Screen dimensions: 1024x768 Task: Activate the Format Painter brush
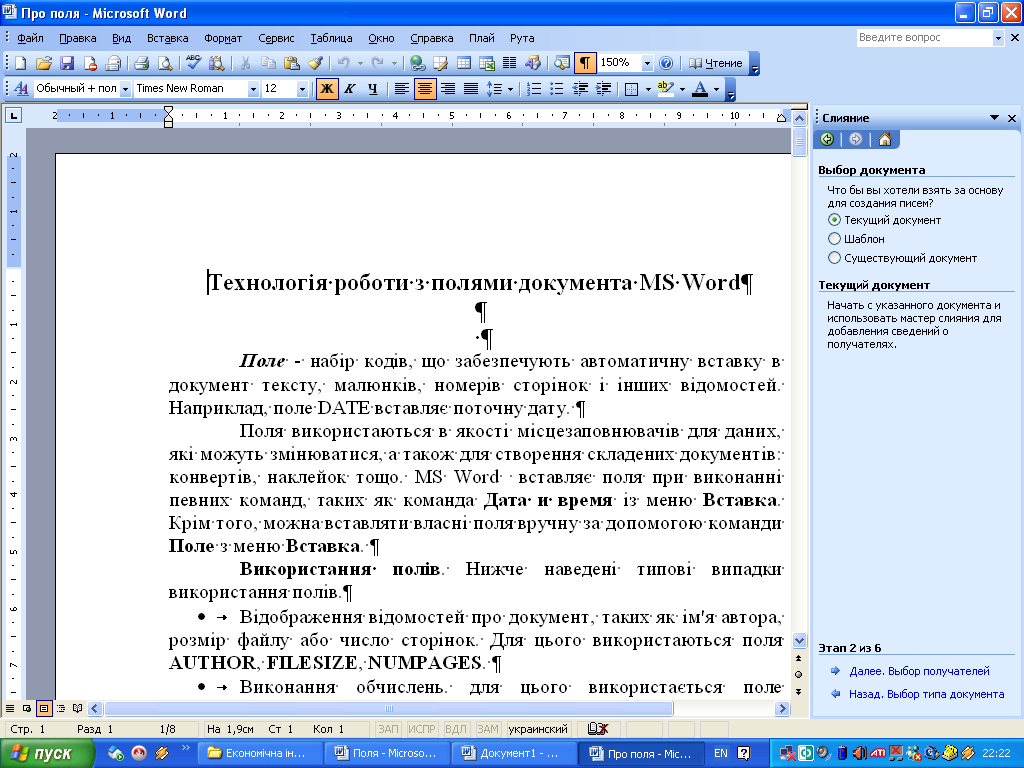(315, 63)
